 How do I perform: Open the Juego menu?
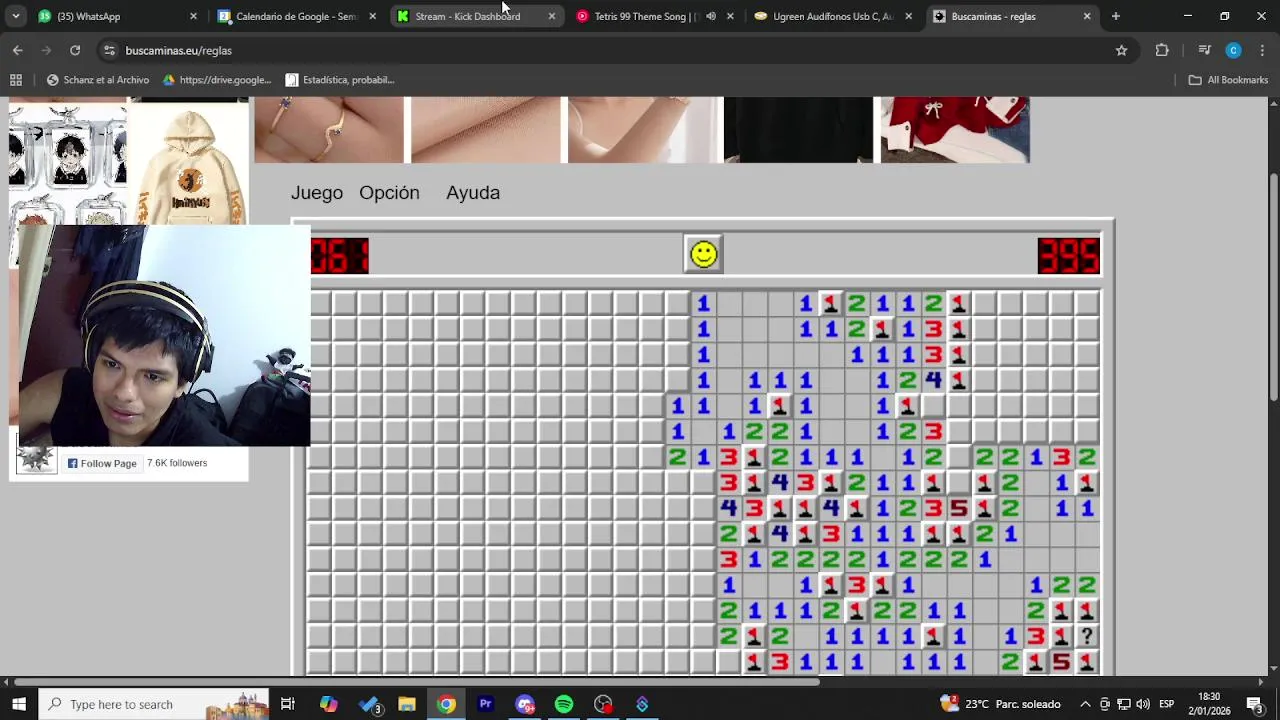317,193
